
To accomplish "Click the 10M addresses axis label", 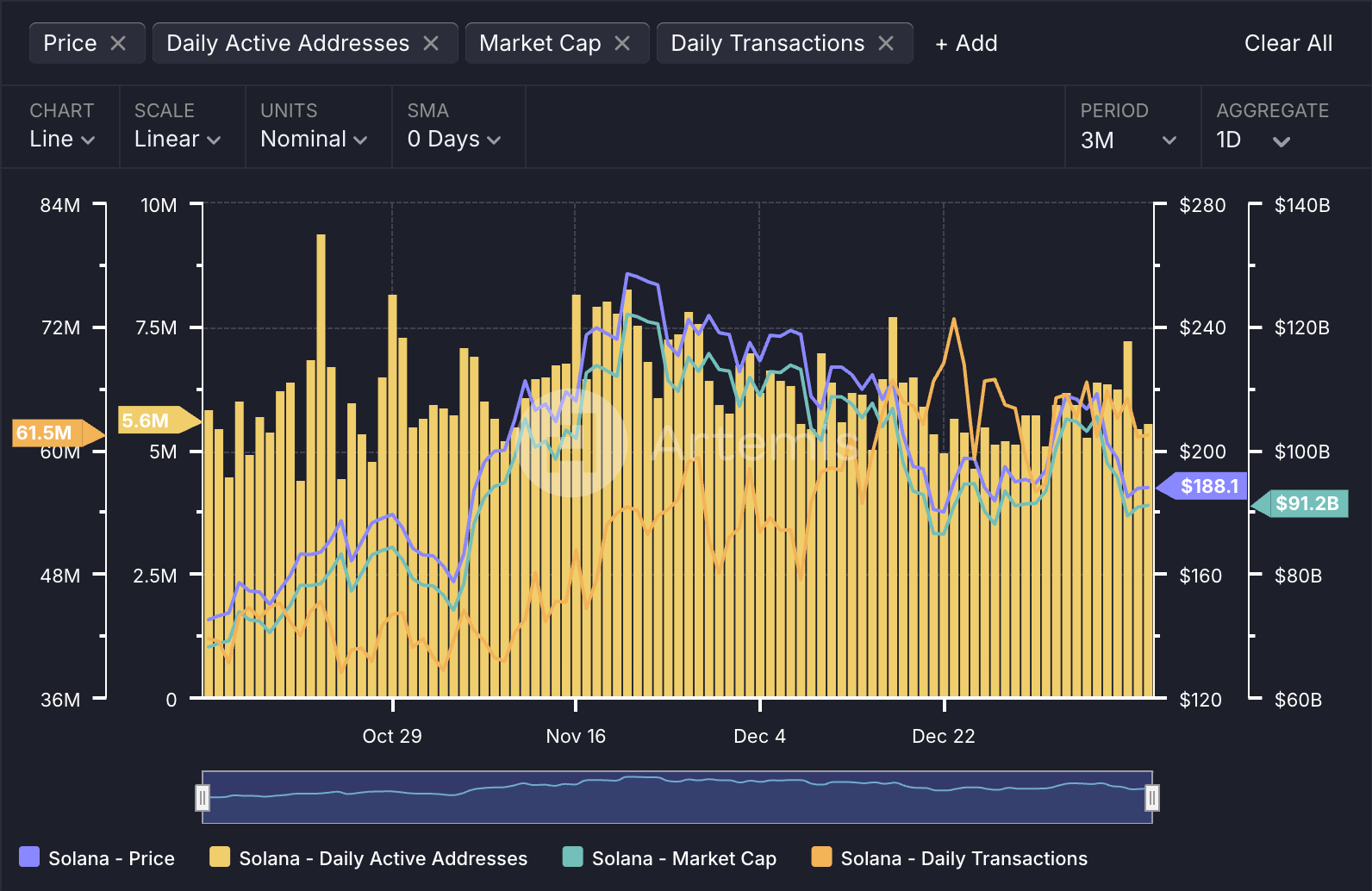I will tap(159, 205).
